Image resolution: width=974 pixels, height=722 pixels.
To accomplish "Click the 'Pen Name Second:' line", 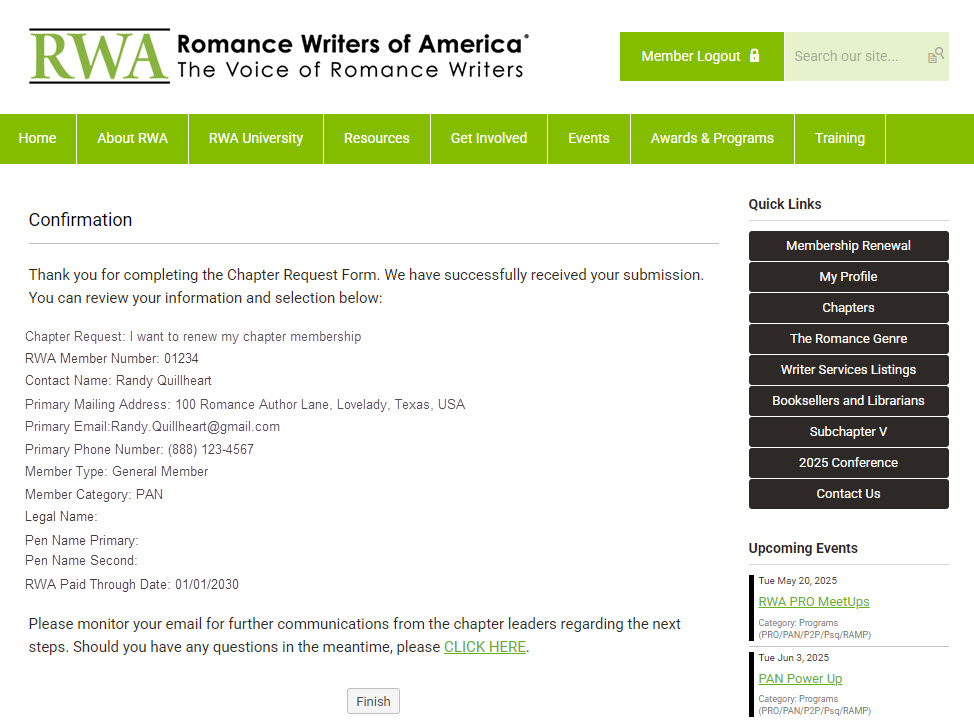I will point(81,560).
